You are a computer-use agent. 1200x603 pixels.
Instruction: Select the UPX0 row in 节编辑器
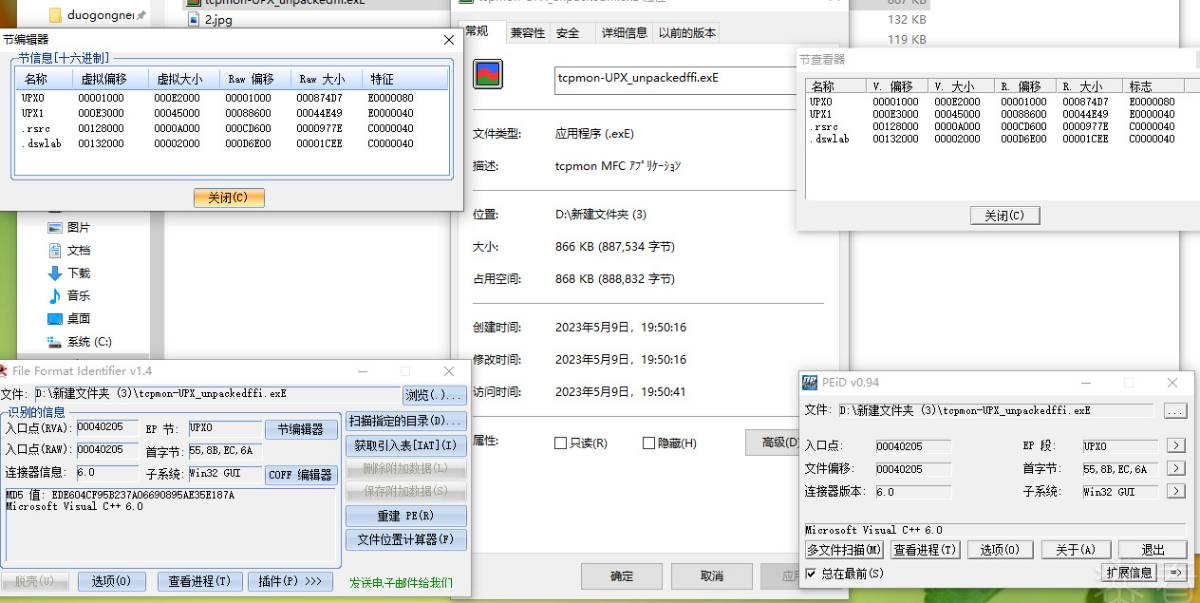[233, 99]
